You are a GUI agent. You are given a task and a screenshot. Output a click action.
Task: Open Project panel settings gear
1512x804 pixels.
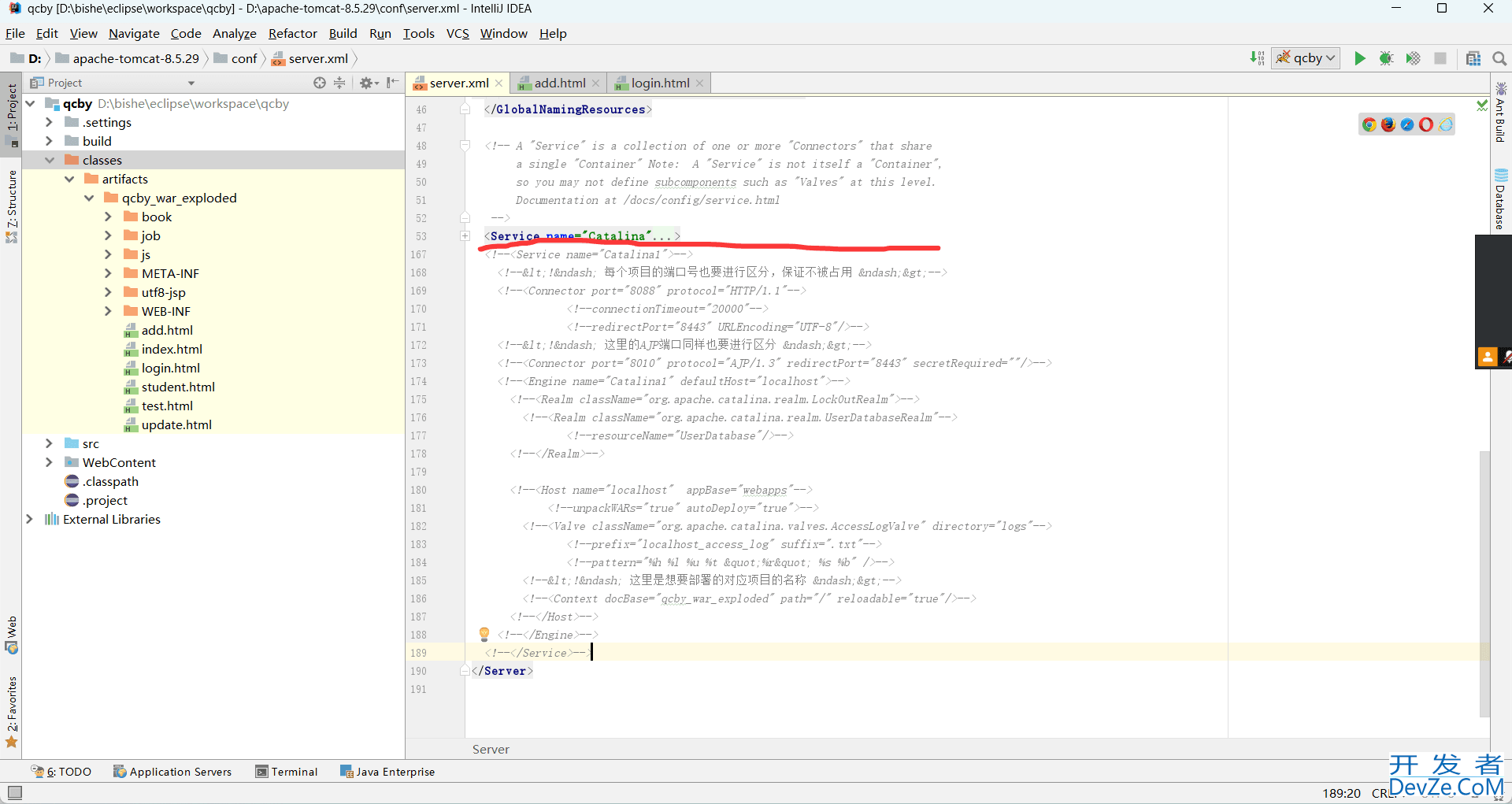pos(369,83)
